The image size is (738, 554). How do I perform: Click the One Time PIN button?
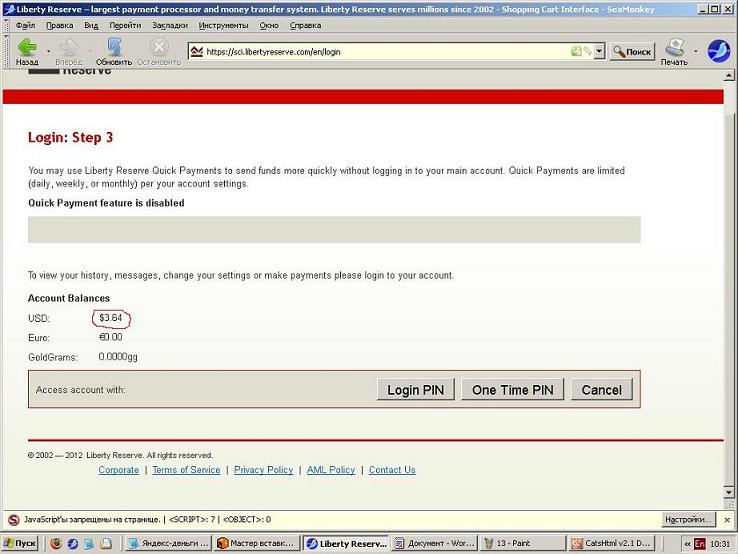513,389
